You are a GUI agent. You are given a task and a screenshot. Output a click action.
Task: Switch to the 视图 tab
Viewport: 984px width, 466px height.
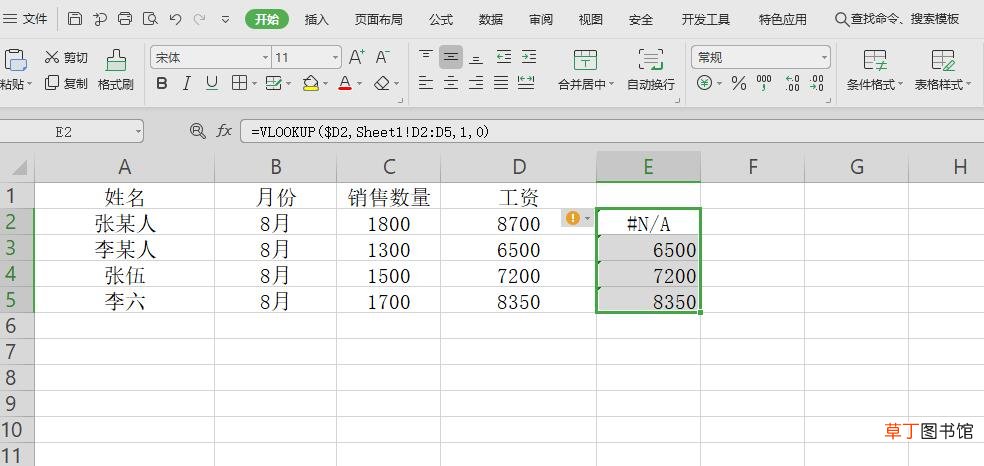(591, 19)
